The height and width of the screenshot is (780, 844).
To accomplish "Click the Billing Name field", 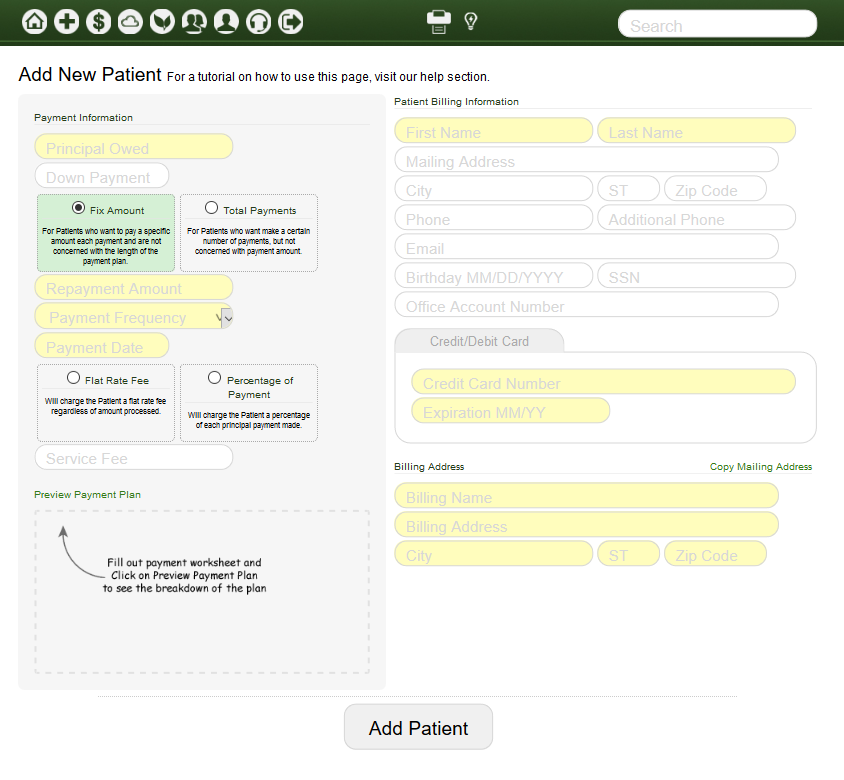I will click(587, 496).
